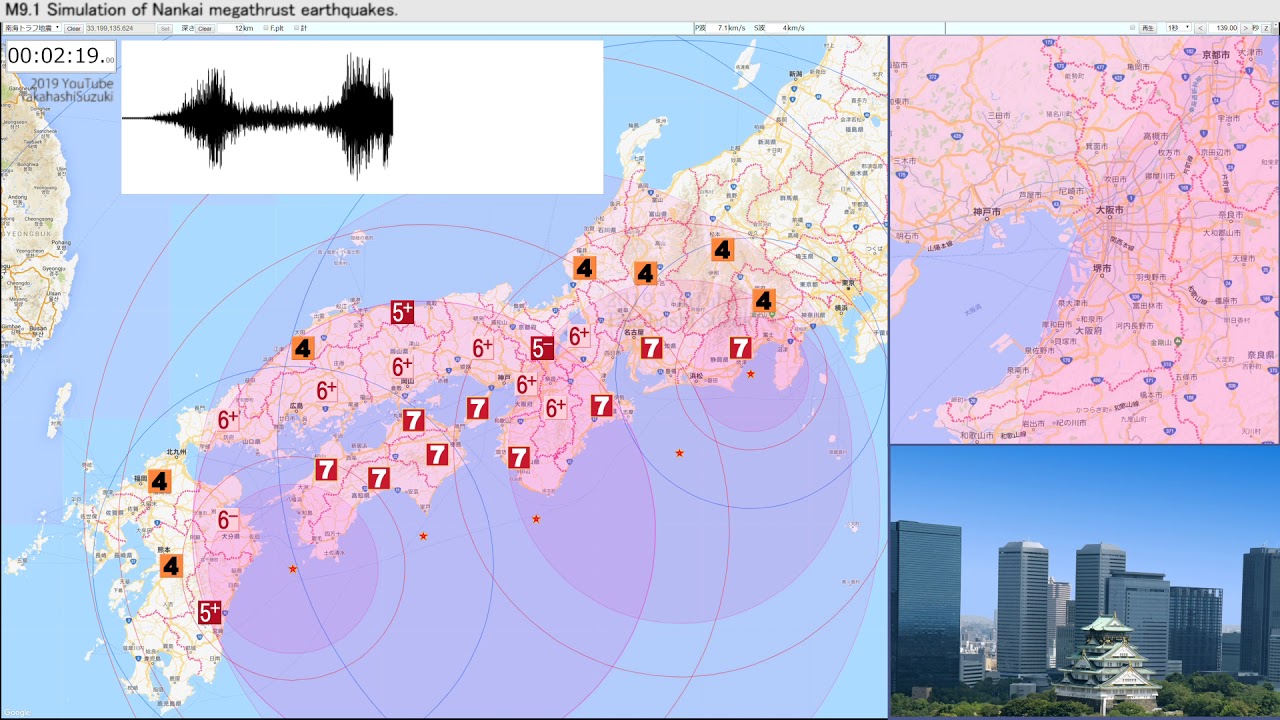Step time backward with the < button
1280x720 pixels.
[x=1200, y=28]
